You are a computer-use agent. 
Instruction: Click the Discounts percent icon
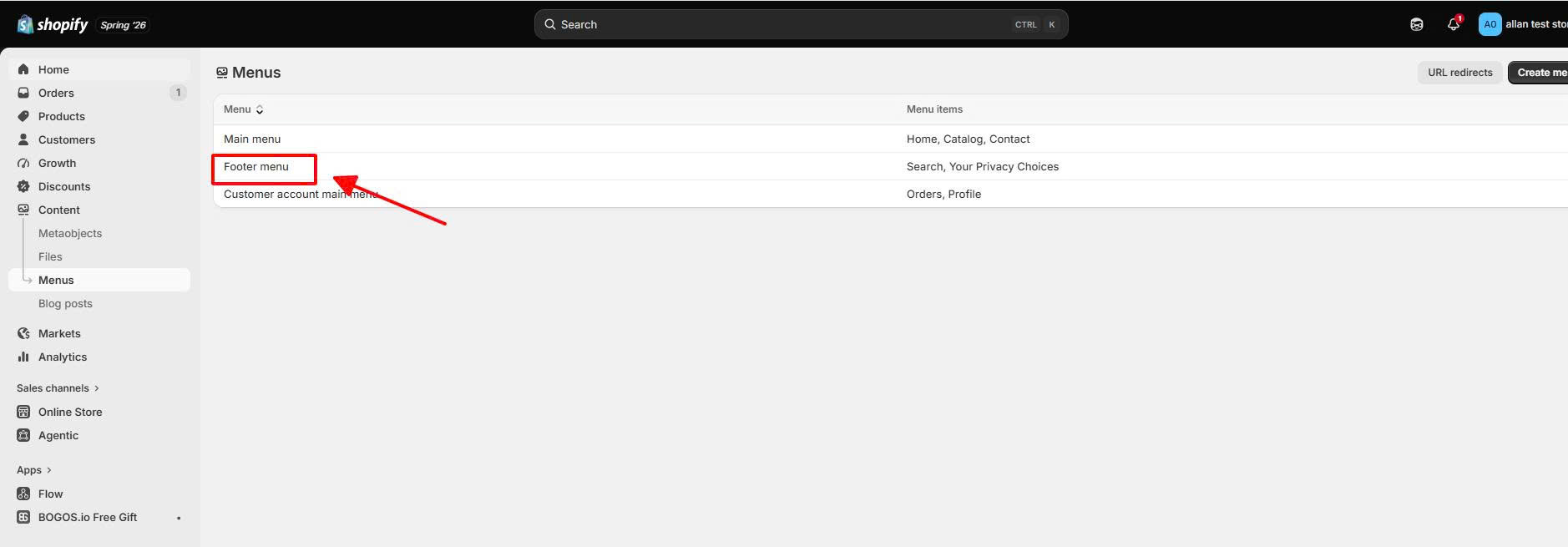click(23, 186)
